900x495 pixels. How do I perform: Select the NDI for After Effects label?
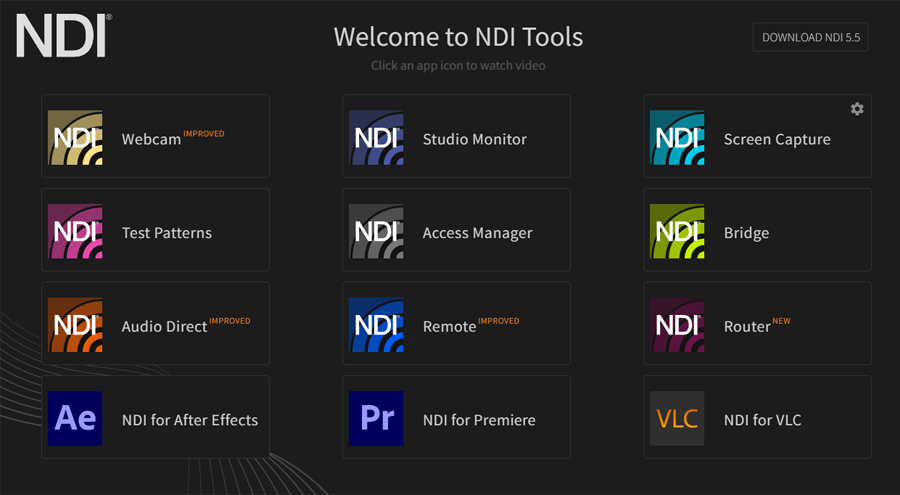(x=190, y=420)
